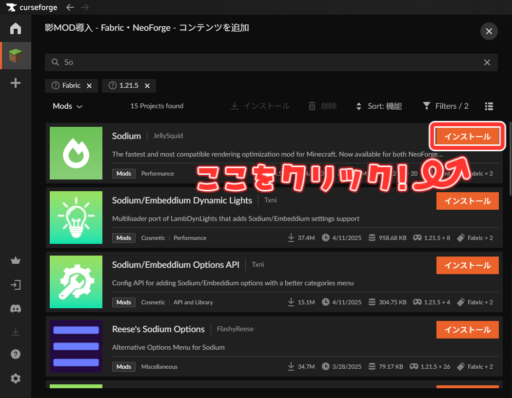The image size is (512, 398).
Task: Open Sodium/Embeddium Dynamic Lights thumbnail
Action: pos(76,217)
